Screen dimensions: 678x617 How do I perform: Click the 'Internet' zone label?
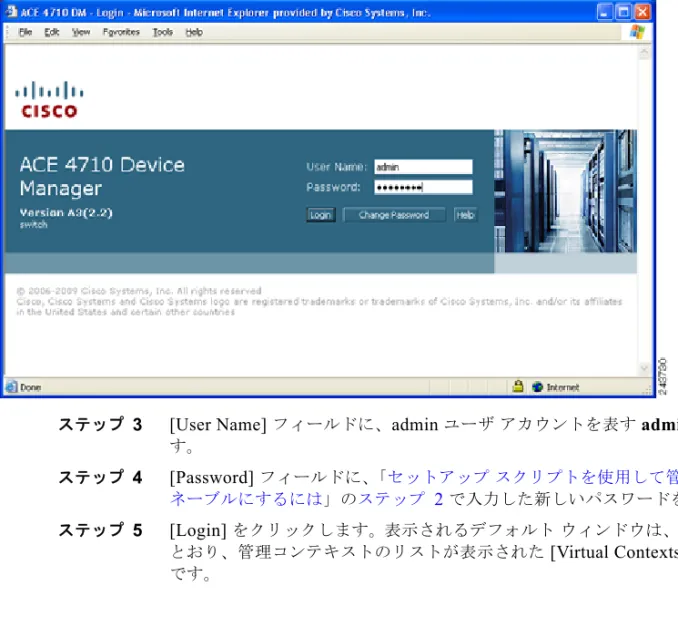(x=563, y=387)
